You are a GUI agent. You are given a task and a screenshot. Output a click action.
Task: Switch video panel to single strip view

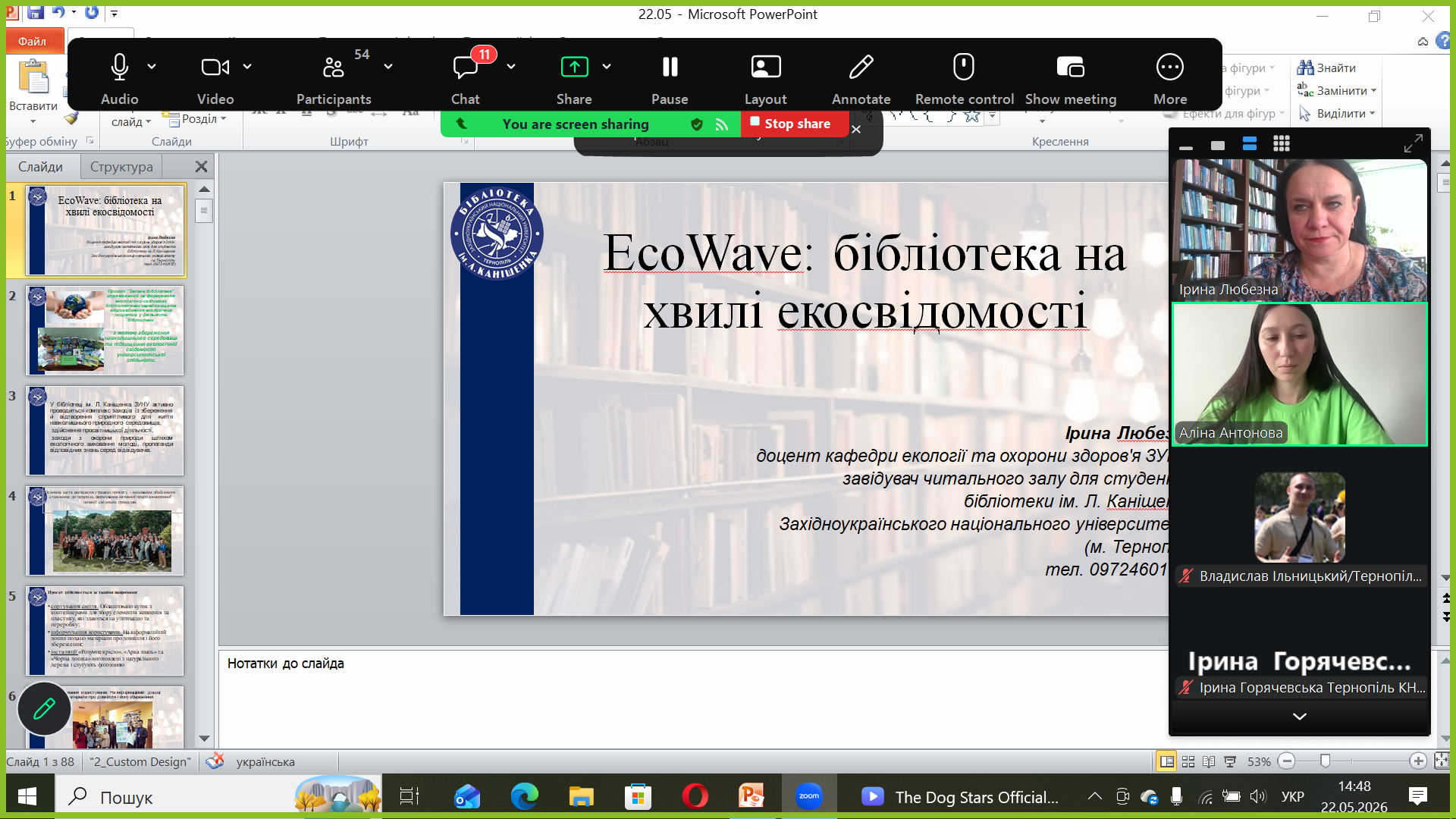click(x=1218, y=145)
